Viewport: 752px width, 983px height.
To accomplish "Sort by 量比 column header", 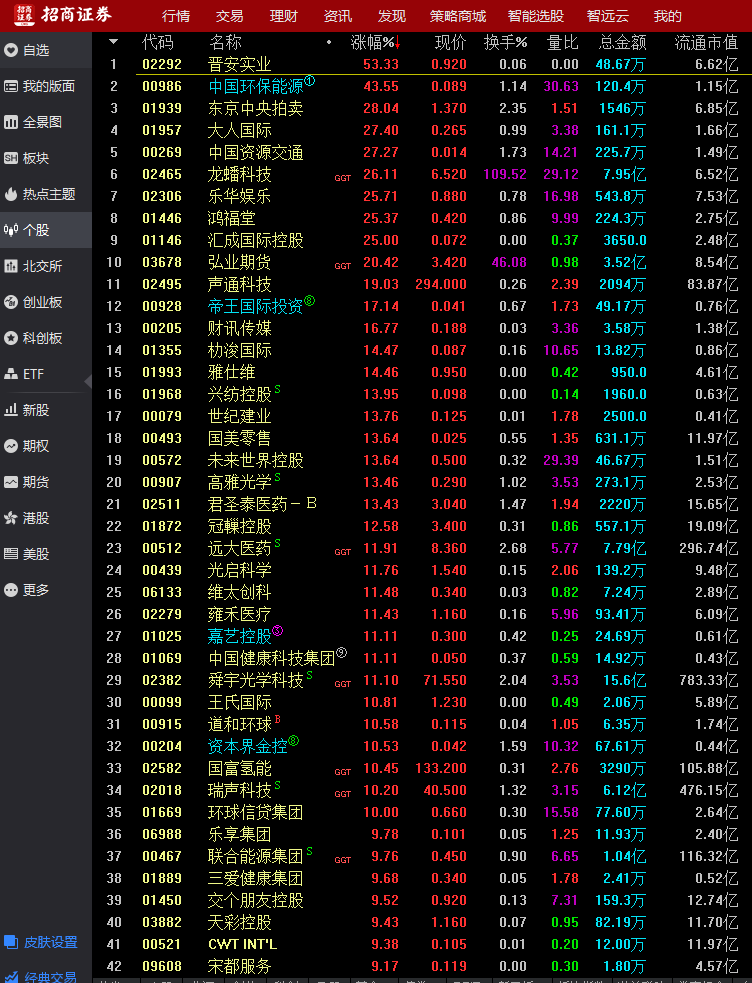I will coord(563,43).
